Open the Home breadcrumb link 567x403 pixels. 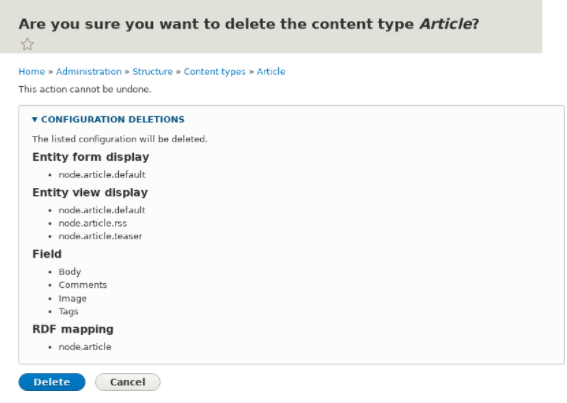coord(32,72)
